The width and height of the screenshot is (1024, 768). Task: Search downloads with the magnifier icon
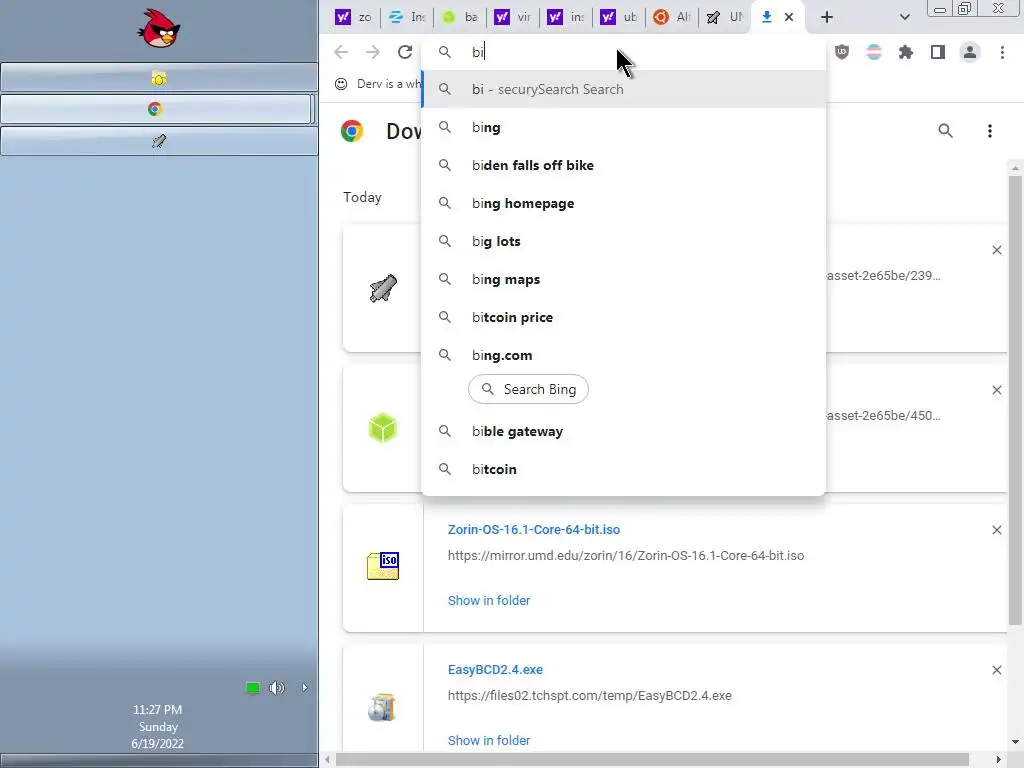point(945,131)
